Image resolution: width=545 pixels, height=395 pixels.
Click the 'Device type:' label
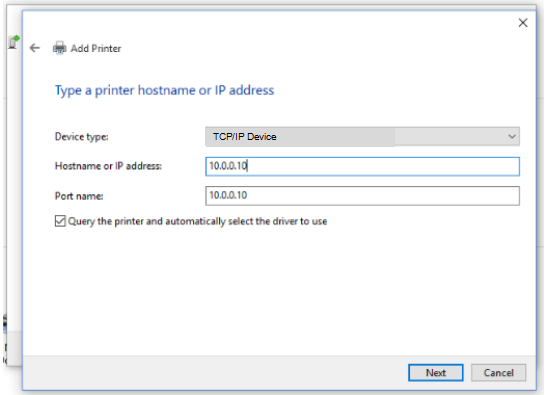82,137
